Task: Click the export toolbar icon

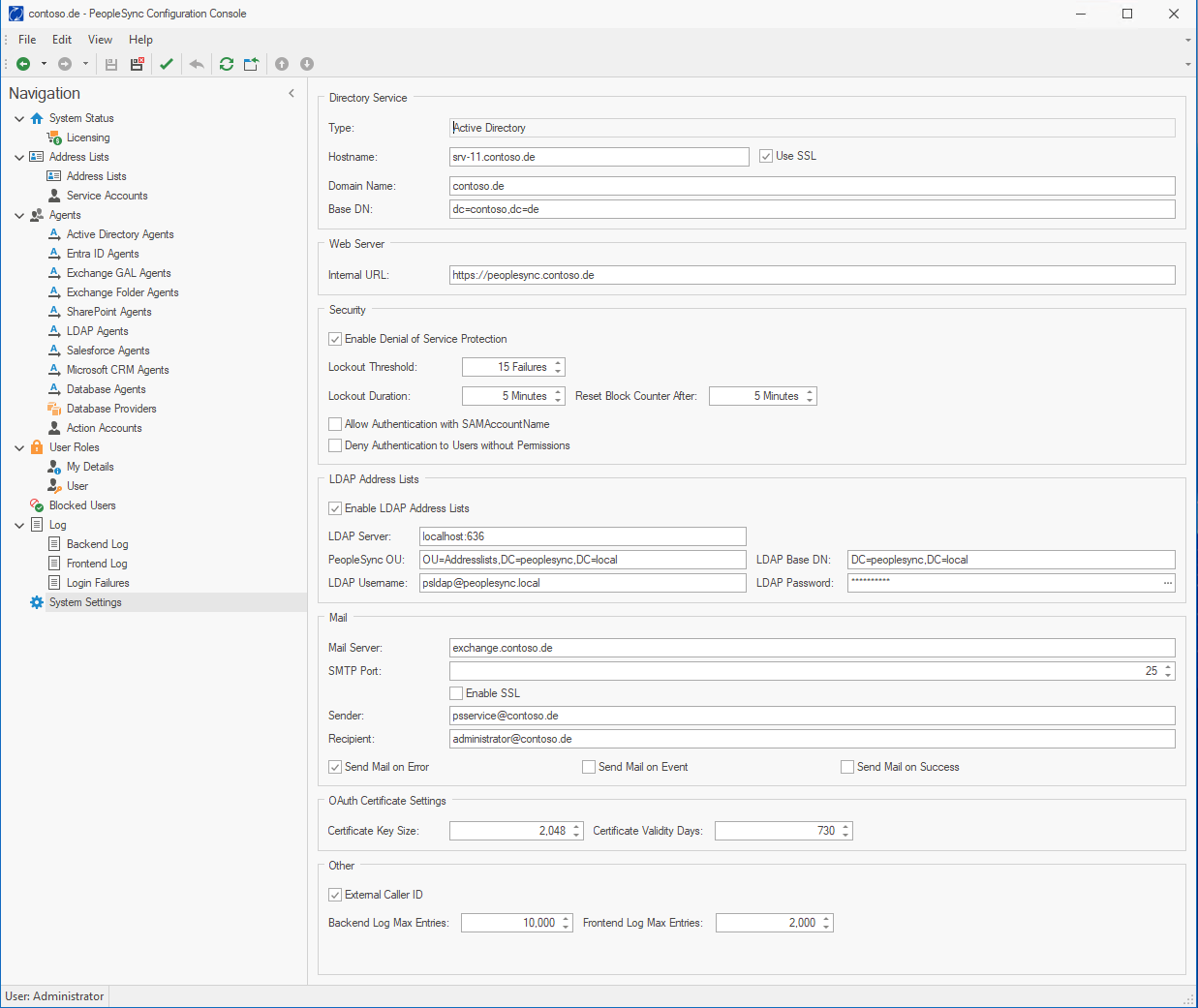Action: pyautogui.click(x=252, y=64)
